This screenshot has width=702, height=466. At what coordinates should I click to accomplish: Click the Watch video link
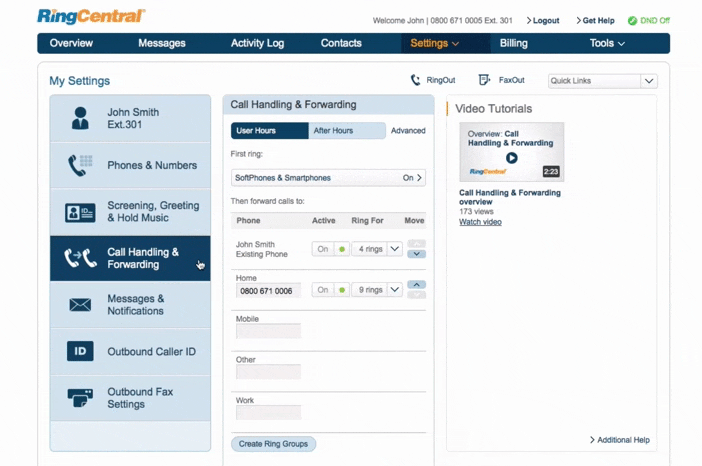pos(480,222)
